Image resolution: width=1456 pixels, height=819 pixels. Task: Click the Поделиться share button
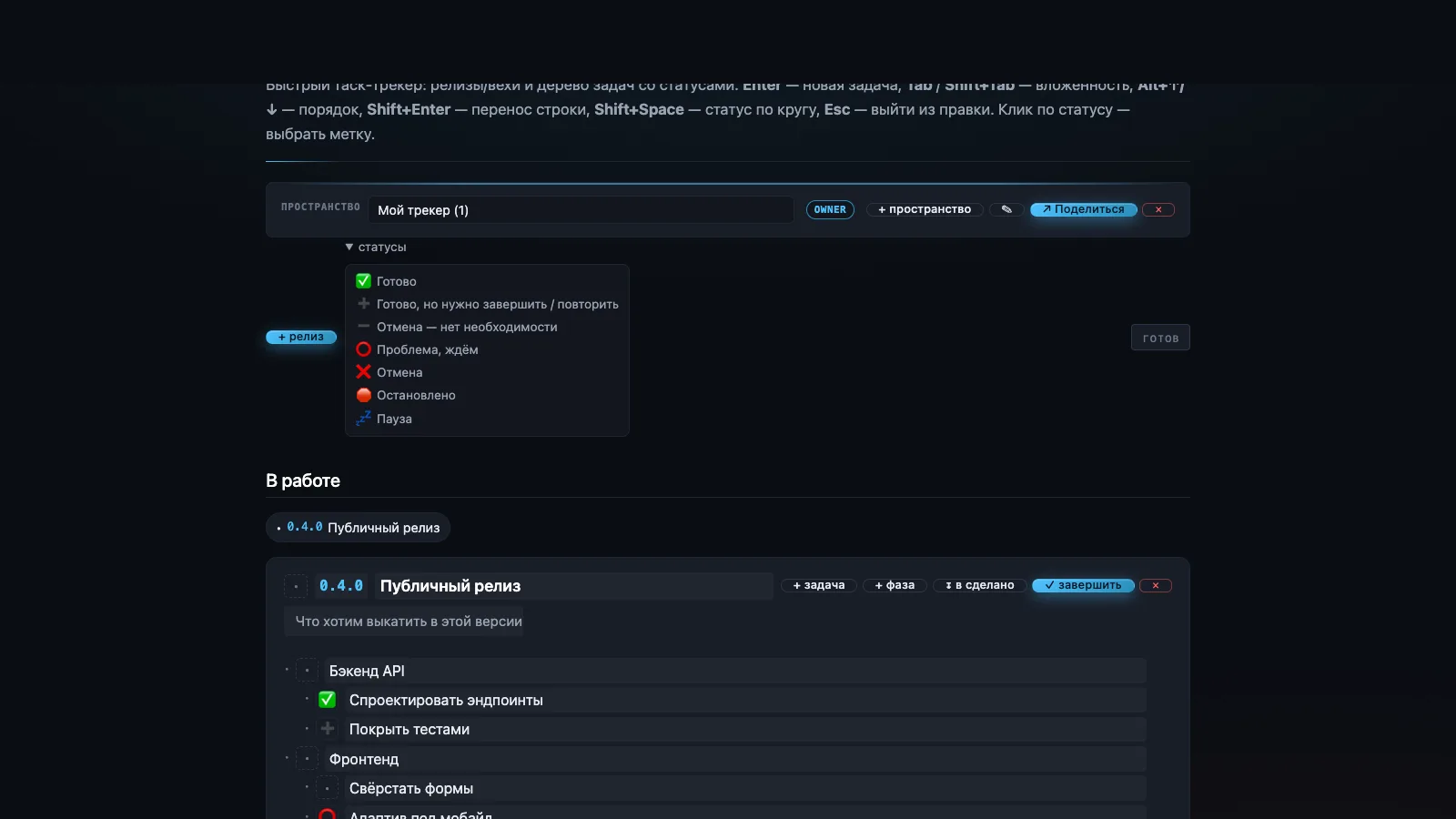click(1084, 209)
